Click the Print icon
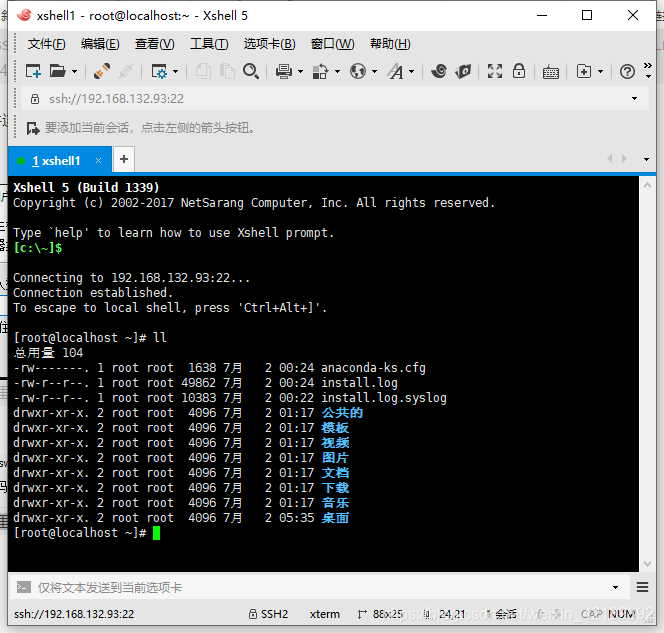The height and width of the screenshot is (633, 664). click(x=284, y=71)
